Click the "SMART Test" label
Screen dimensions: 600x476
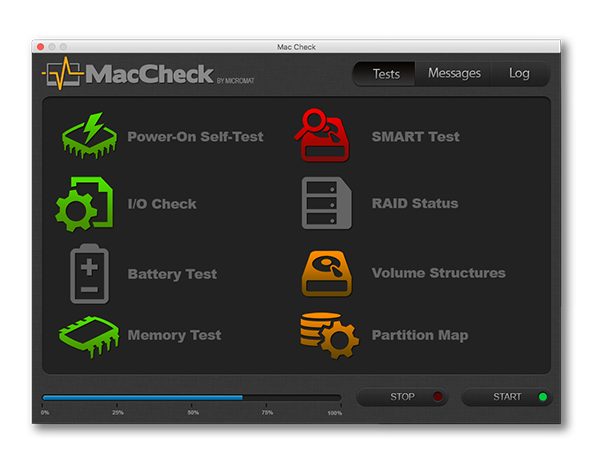click(416, 137)
